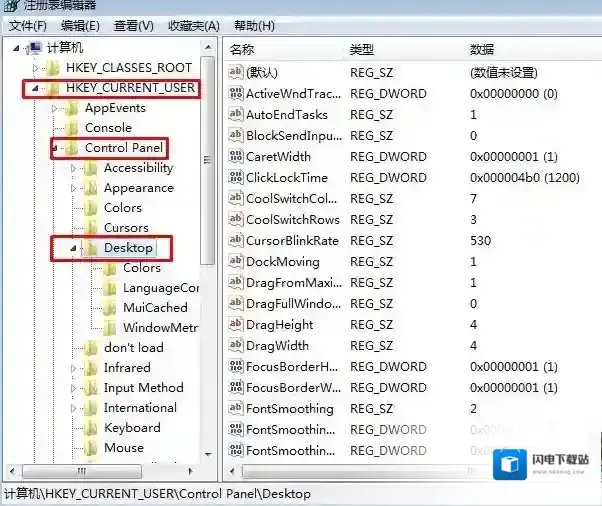Click the 数据 column header
Image resolution: width=602 pixels, height=506 pixels.
pos(483,49)
